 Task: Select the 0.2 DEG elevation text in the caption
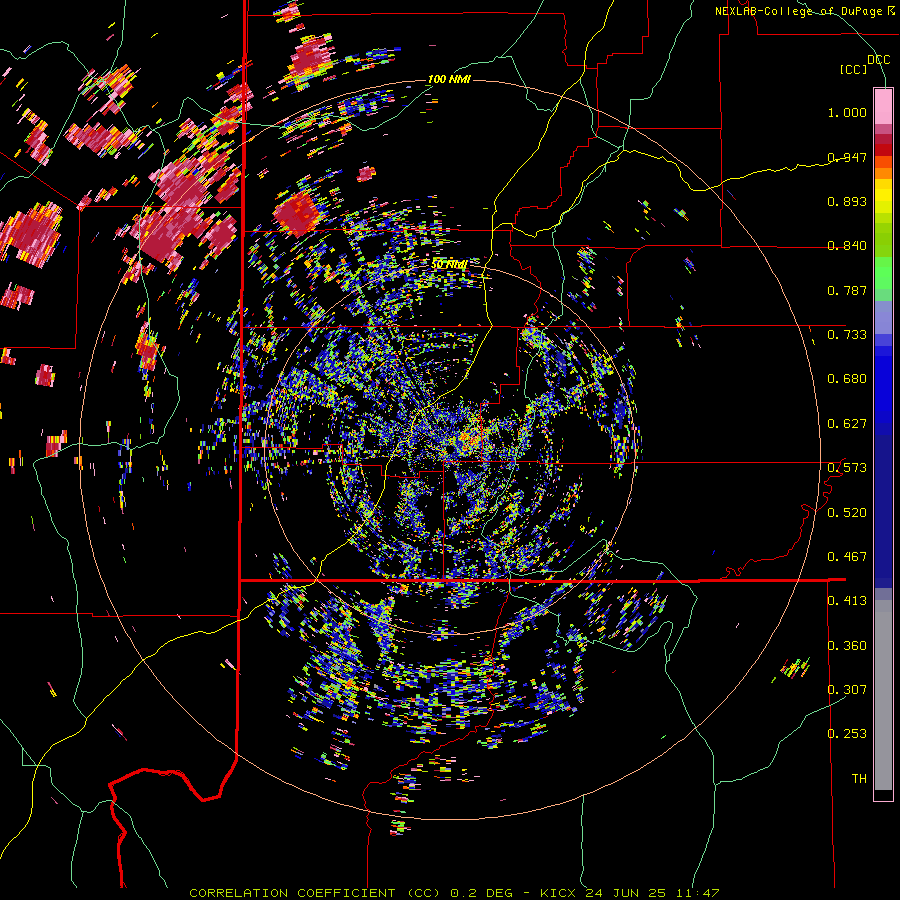tap(484, 893)
